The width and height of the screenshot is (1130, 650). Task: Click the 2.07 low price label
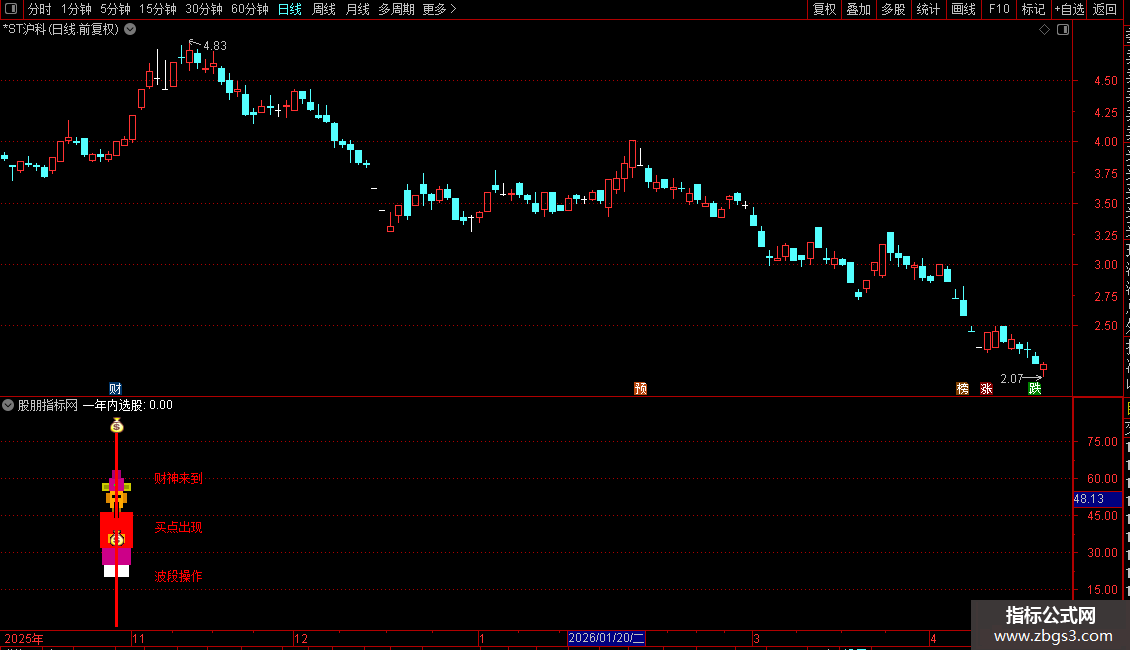pos(1012,378)
